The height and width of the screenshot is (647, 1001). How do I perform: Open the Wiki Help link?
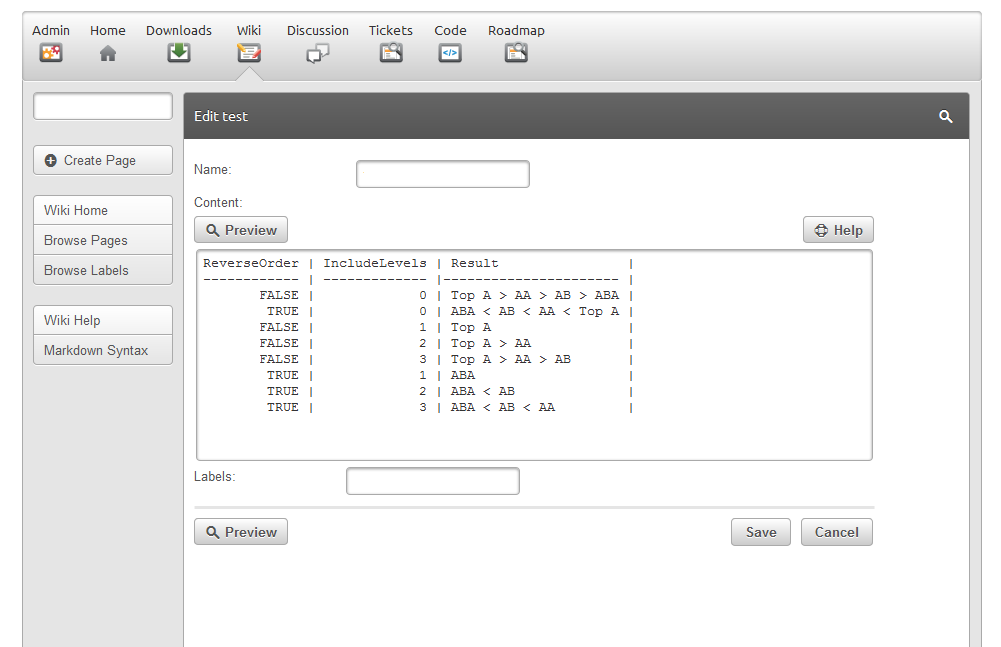tap(103, 320)
